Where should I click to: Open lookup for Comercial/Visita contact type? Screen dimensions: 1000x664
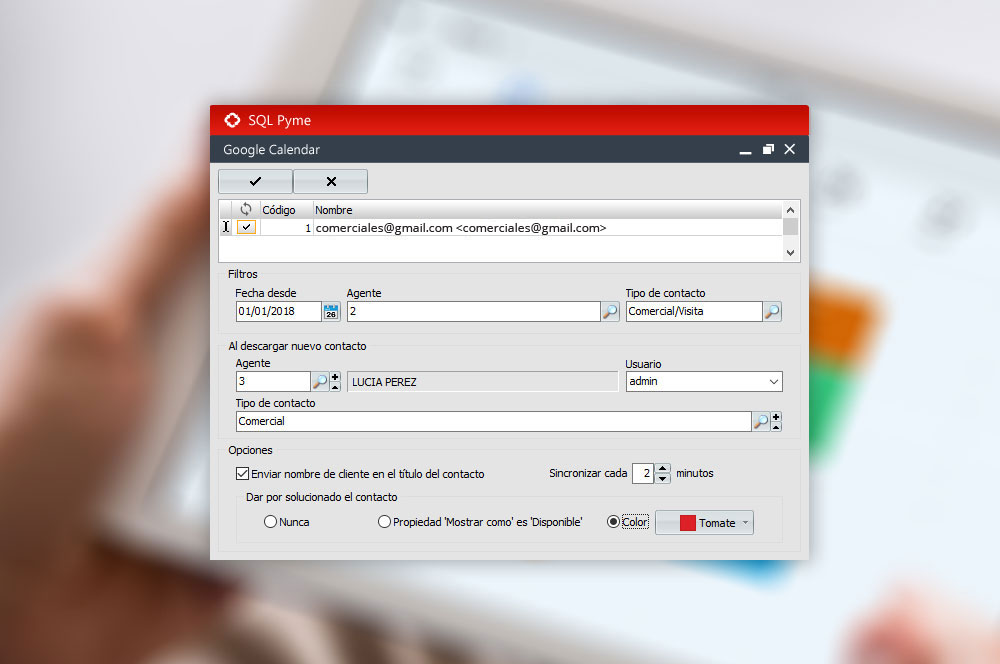[772, 312]
